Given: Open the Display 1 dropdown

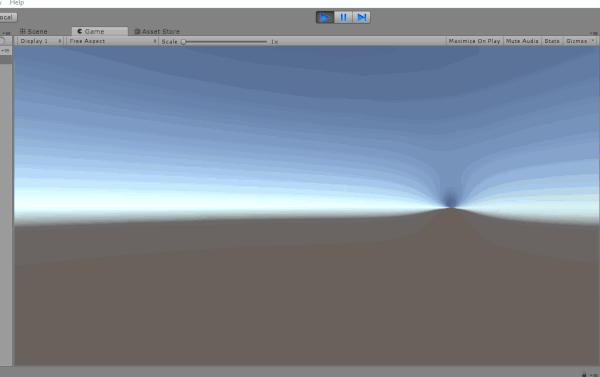Looking at the screenshot, I should [40, 41].
